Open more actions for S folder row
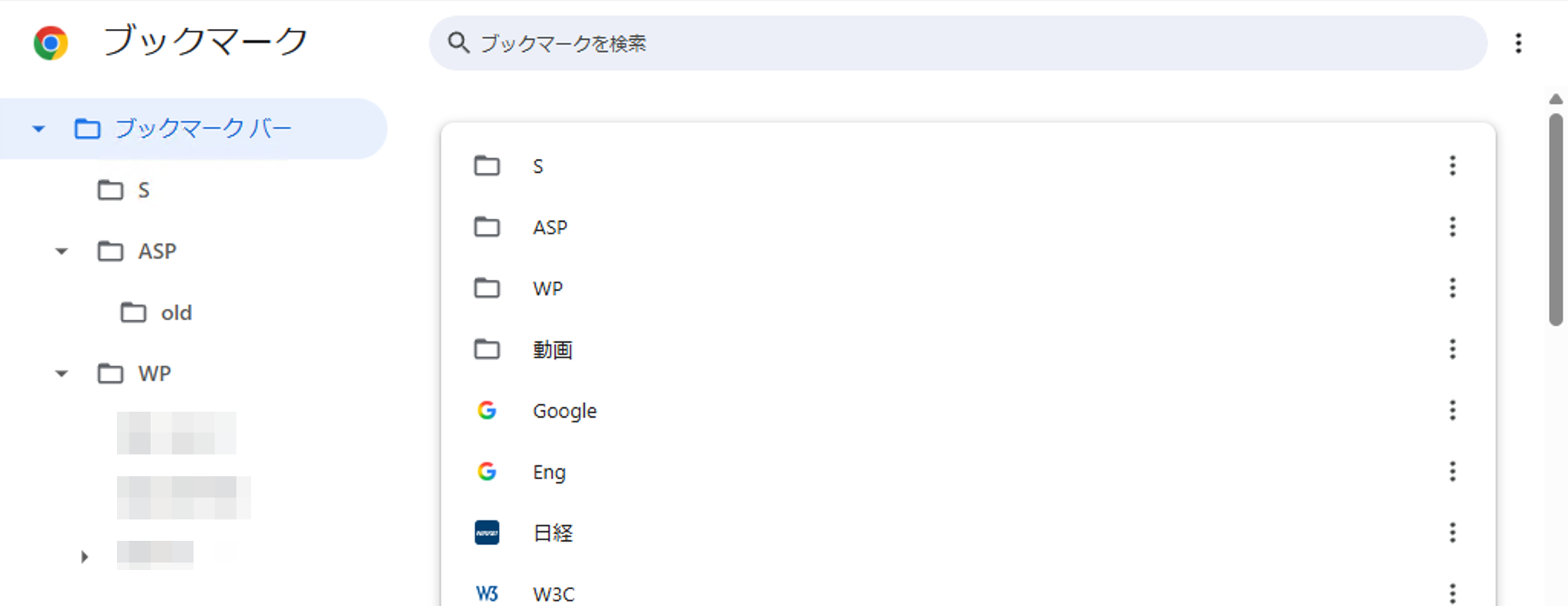1568x606 pixels. click(1452, 166)
